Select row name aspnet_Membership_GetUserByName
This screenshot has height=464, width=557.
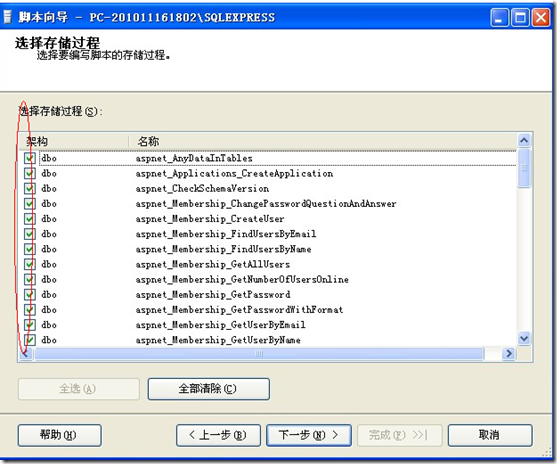218,340
